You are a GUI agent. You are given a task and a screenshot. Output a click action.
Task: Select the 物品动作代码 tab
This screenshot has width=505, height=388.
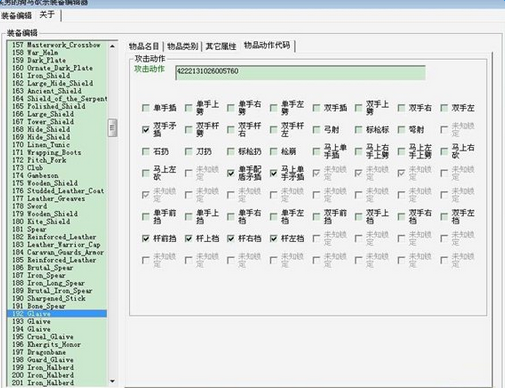[x=267, y=45]
